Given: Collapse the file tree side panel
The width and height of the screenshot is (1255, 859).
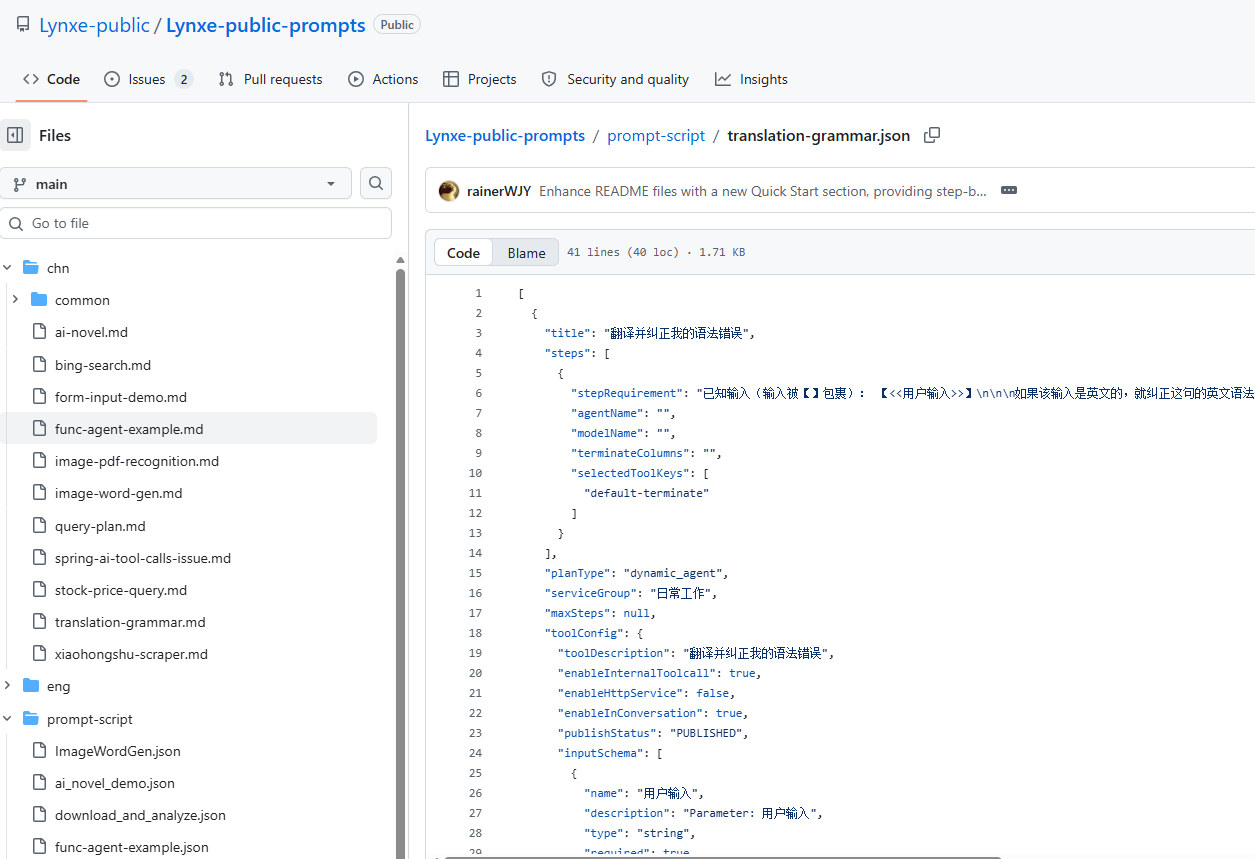Looking at the screenshot, I should pyautogui.click(x=15, y=135).
